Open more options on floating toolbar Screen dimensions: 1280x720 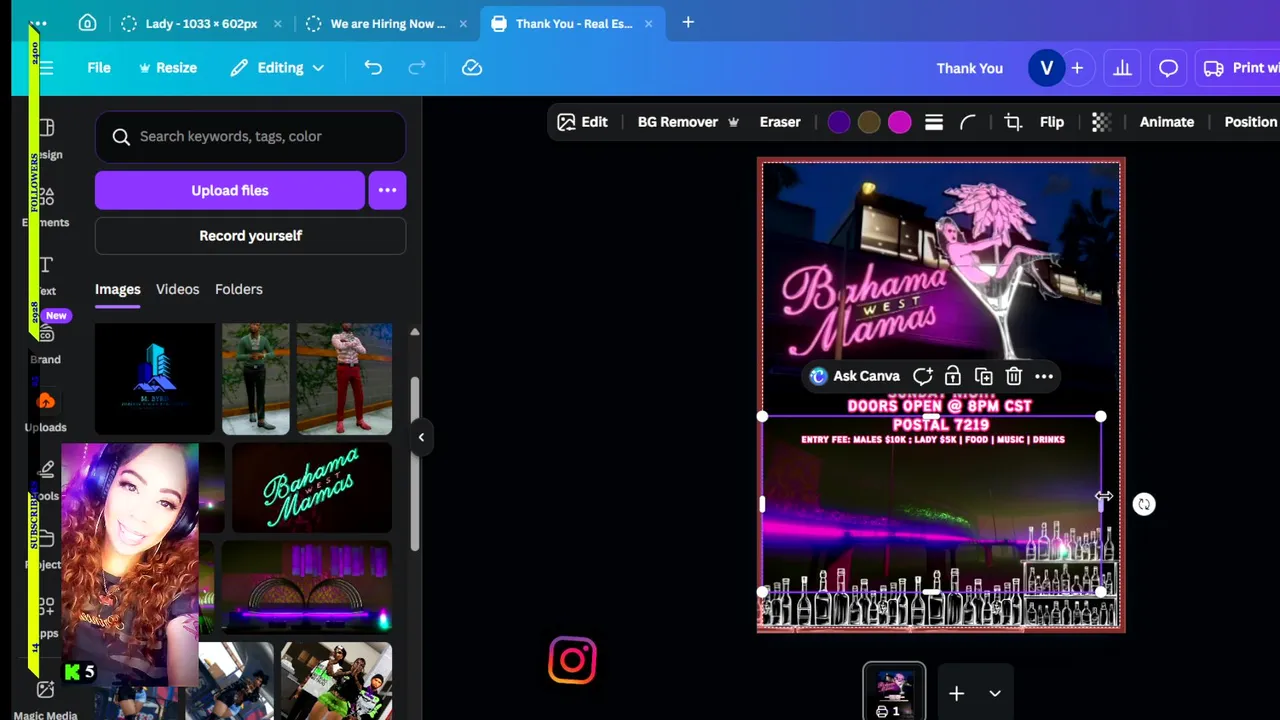pyautogui.click(x=1044, y=376)
